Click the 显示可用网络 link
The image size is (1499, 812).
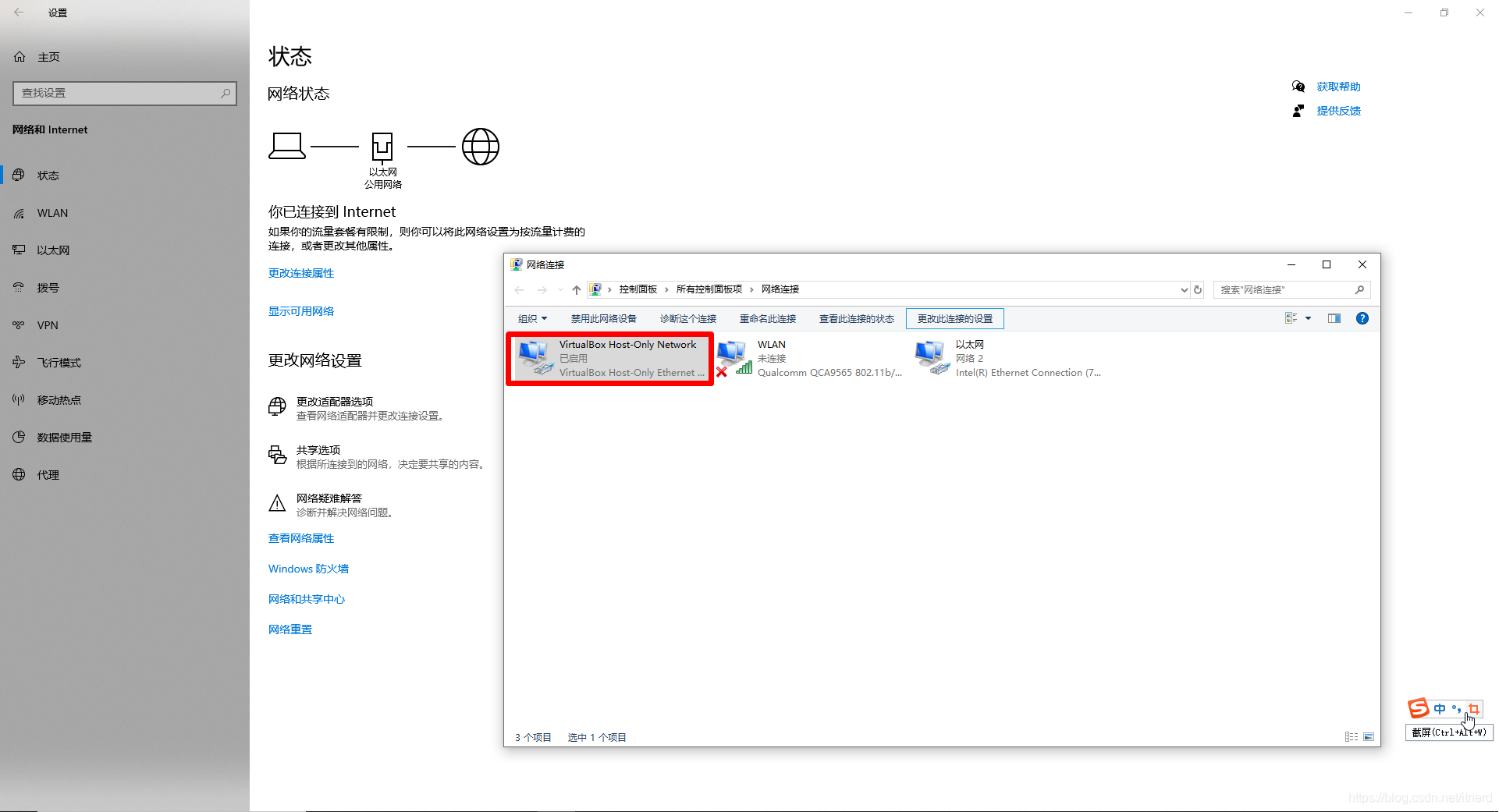pos(301,311)
